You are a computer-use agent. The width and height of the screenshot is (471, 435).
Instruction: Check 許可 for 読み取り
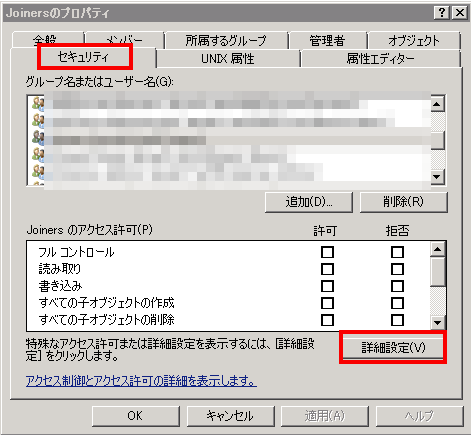tap(327, 269)
